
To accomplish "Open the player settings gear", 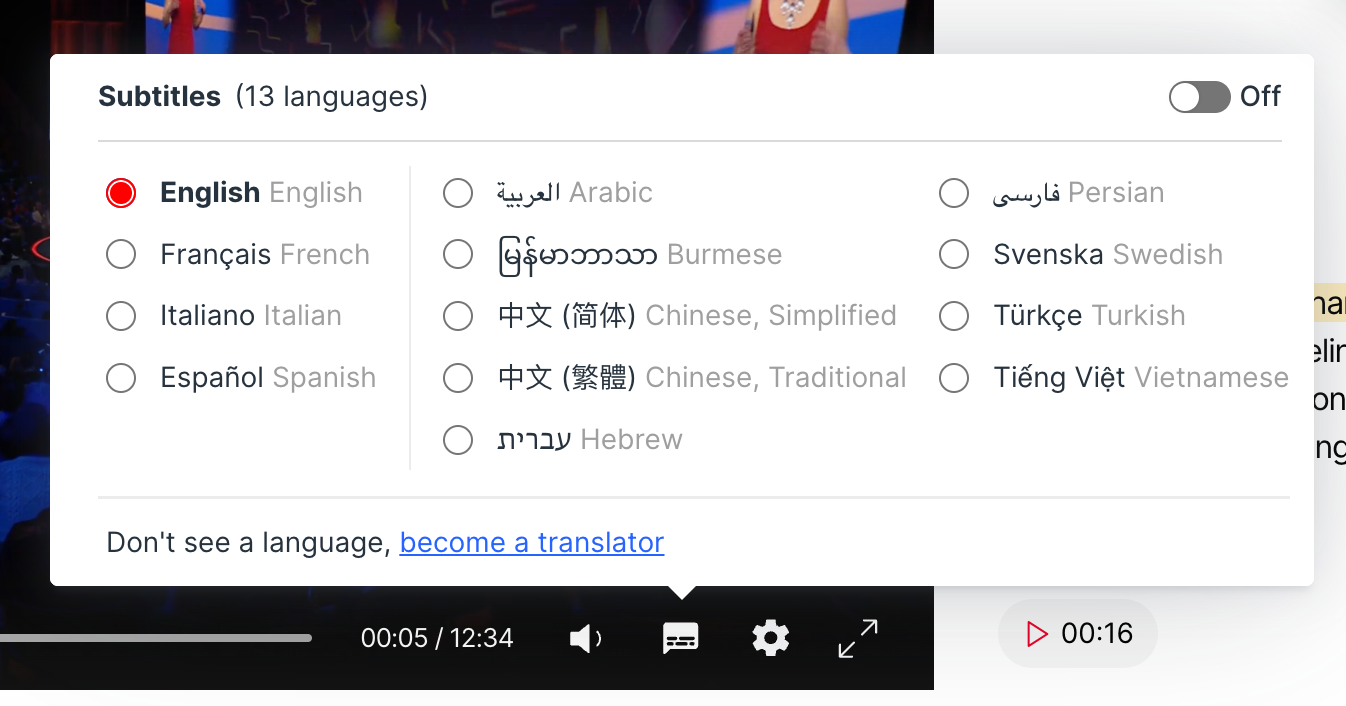I will tap(770, 637).
